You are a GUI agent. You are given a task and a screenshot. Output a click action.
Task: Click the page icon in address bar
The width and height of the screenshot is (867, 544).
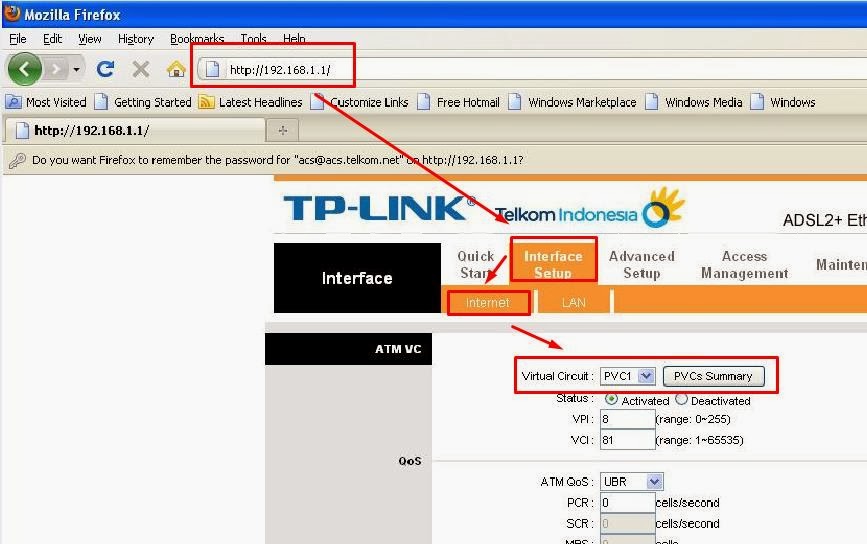(x=212, y=70)
